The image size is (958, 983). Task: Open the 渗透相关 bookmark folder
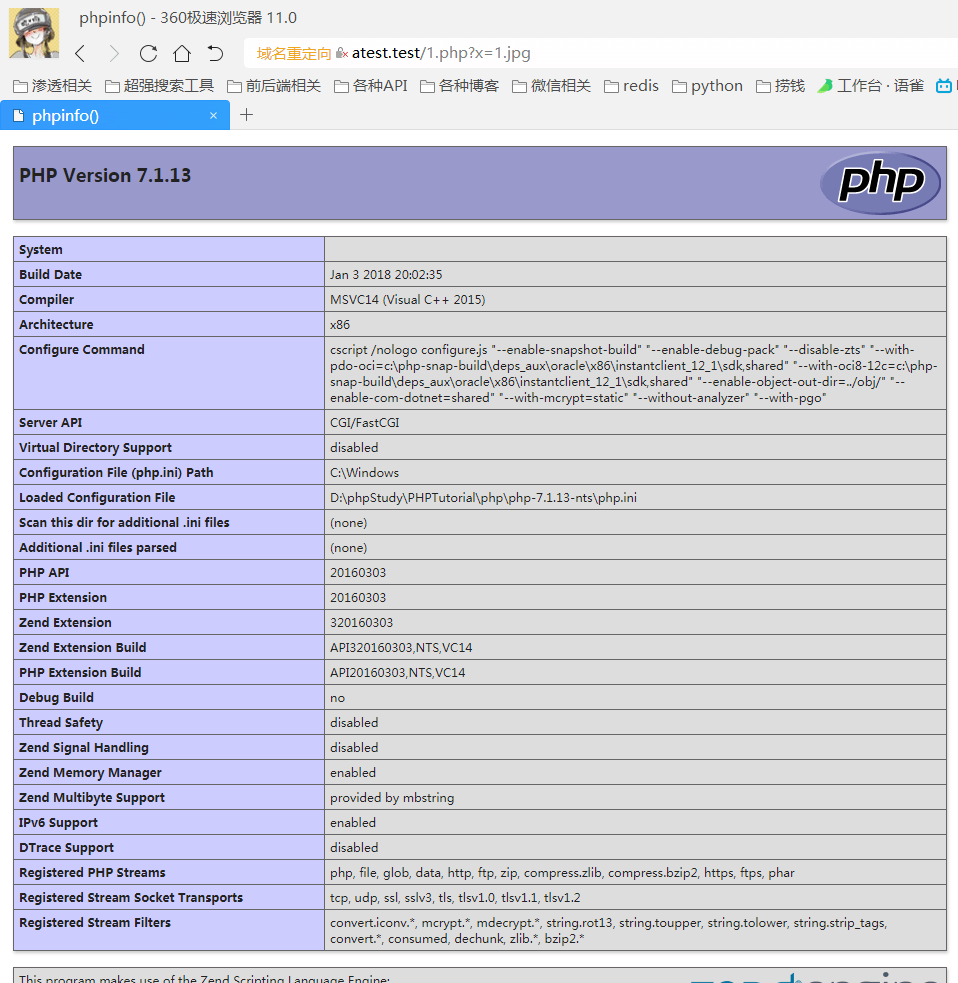(x=53, y=86)
